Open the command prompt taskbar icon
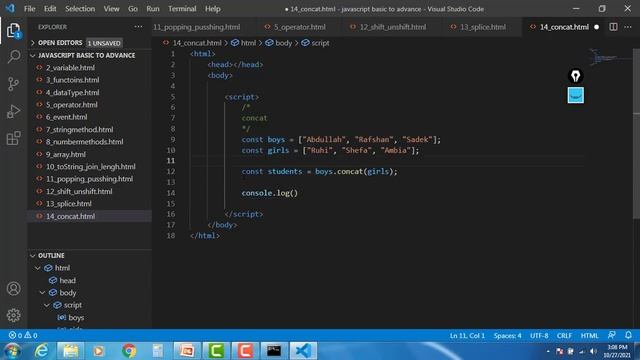 pos(274,351)
